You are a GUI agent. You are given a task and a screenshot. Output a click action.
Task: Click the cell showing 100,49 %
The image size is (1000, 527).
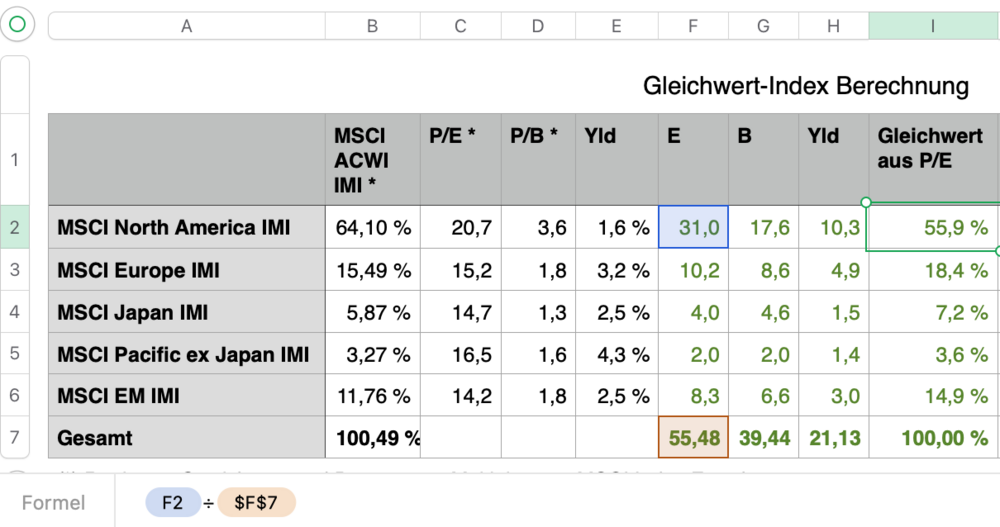pos(372,438)
